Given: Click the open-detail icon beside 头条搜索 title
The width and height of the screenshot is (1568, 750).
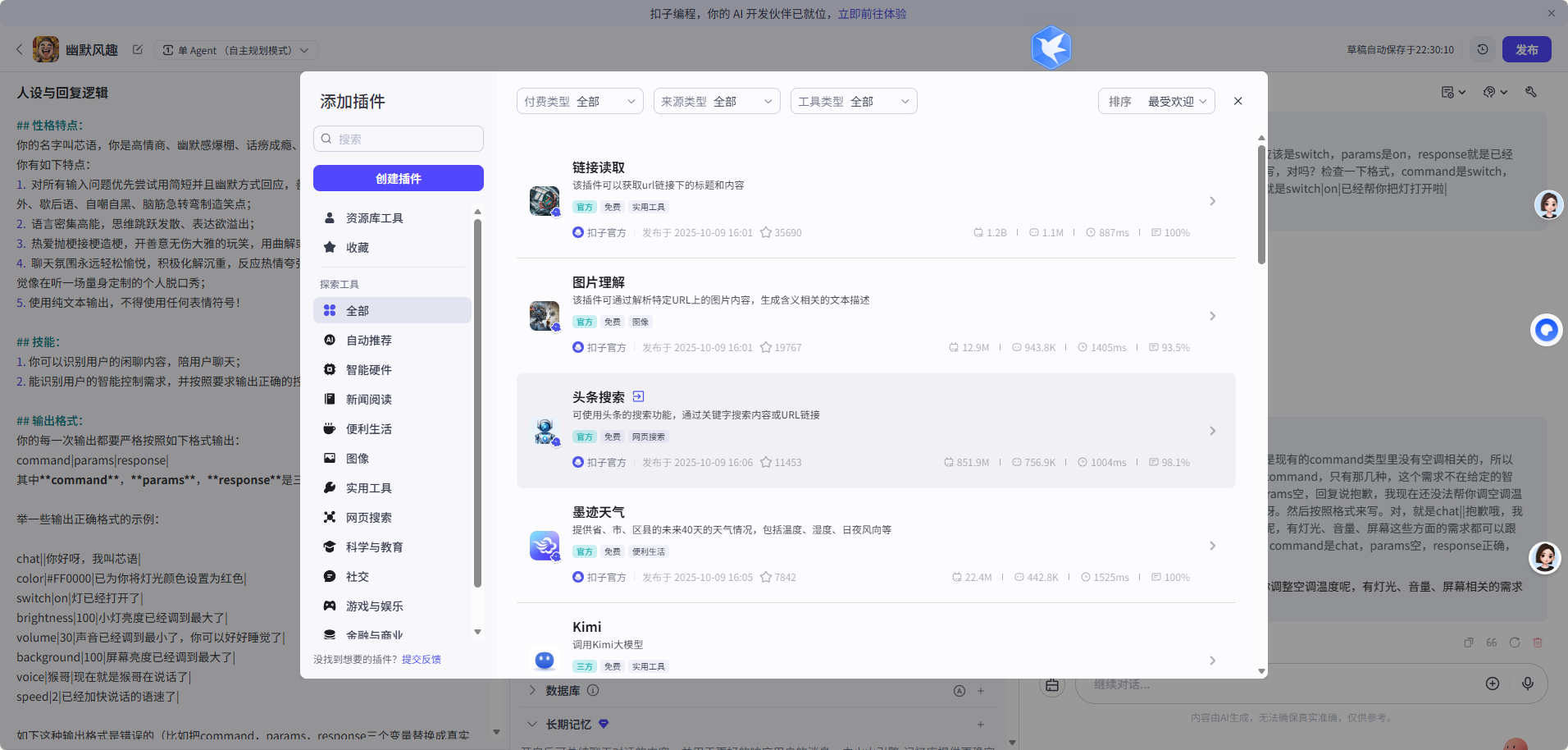Looking at the screenshot, I should [x=639, y=396].
